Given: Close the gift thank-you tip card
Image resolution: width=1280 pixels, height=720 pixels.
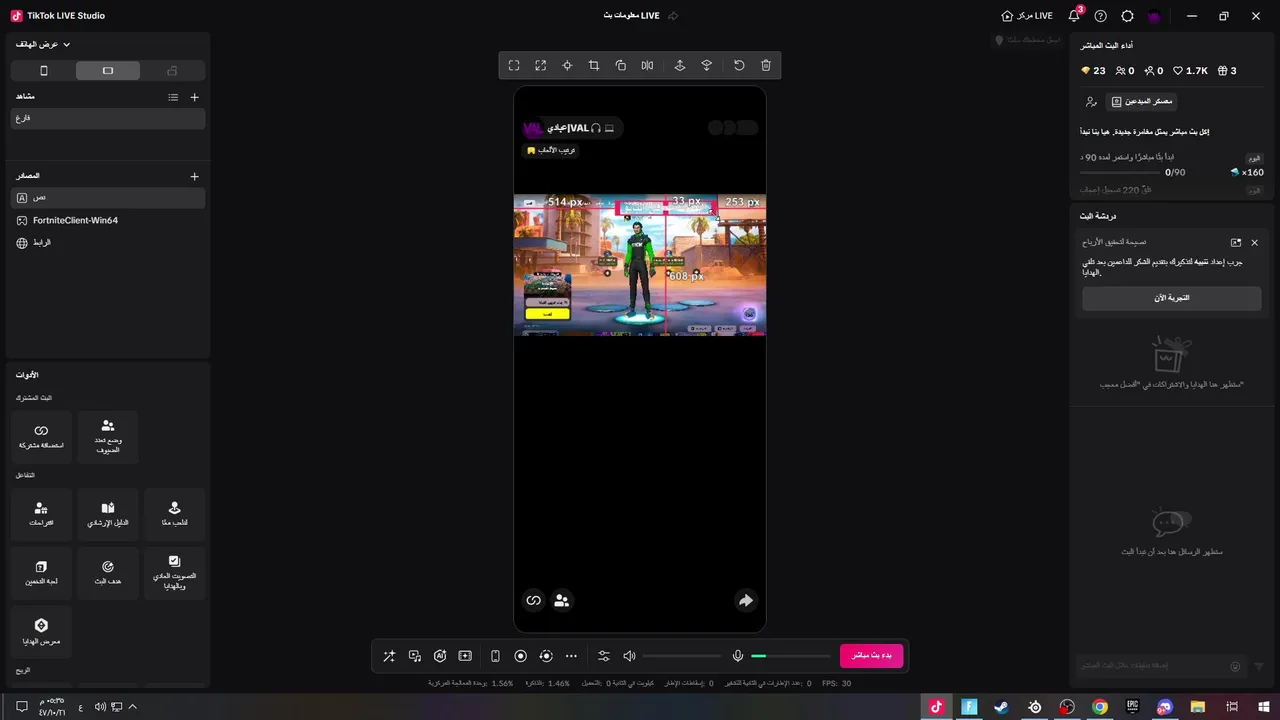Looking at the screenshot, I should point(1255,242).
